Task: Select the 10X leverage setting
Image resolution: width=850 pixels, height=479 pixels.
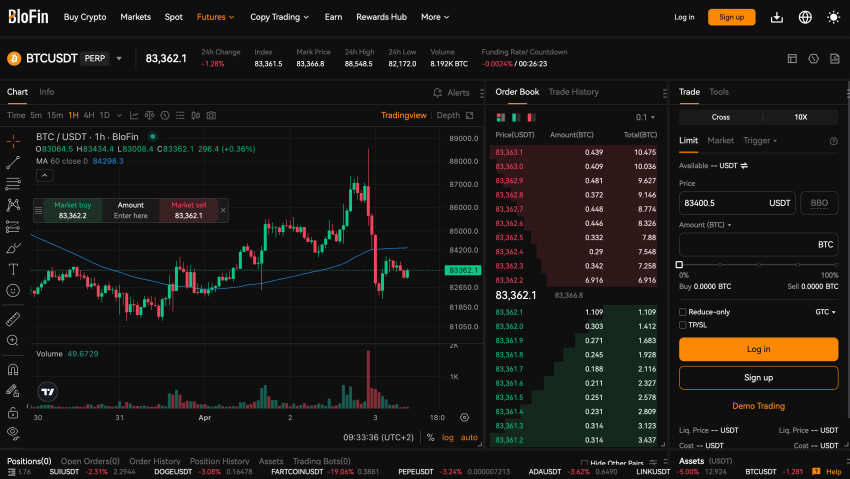Action: tap(801, 117)
